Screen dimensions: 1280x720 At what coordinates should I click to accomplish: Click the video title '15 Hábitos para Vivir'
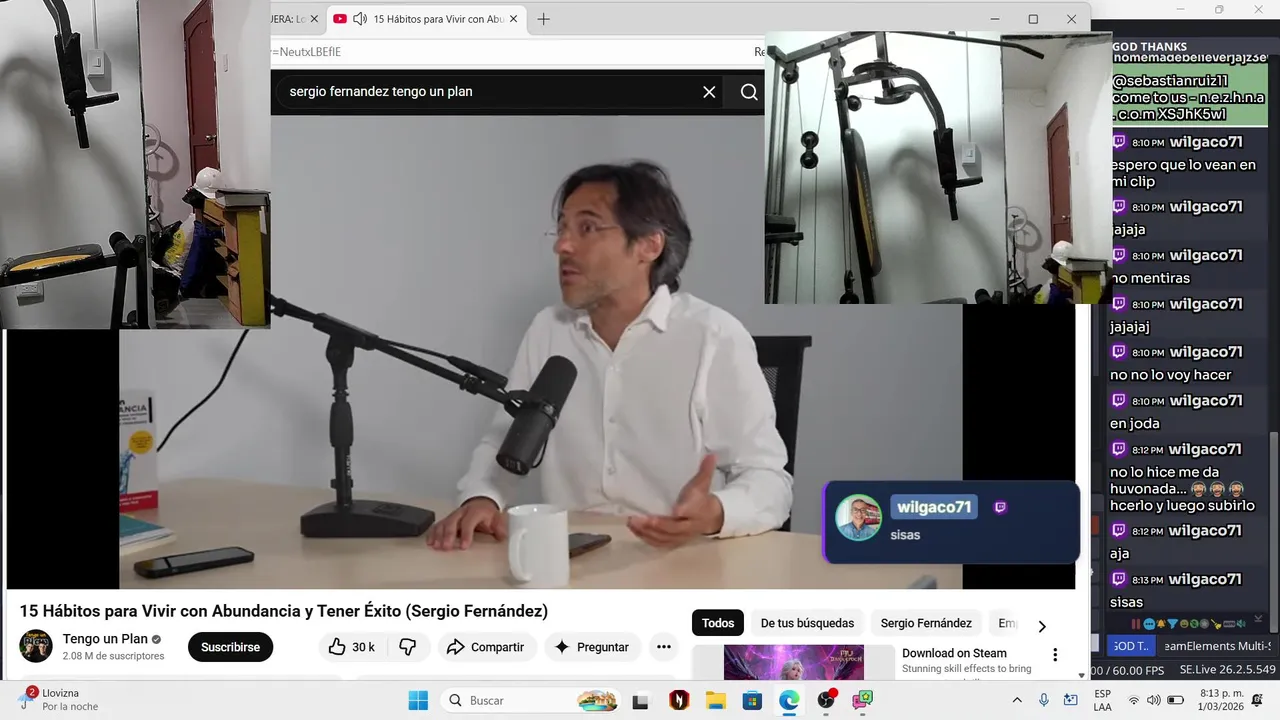click(x=284, y=611)
